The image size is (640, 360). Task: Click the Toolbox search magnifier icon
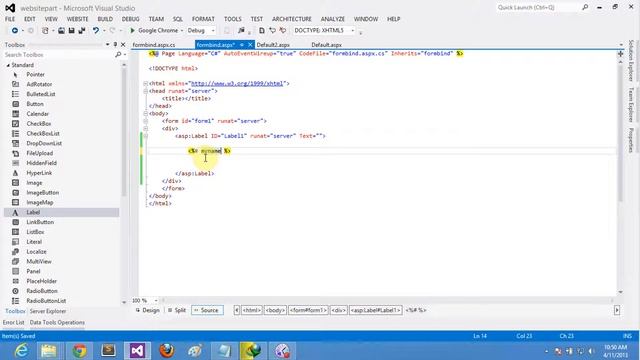[x=118, y=55]
